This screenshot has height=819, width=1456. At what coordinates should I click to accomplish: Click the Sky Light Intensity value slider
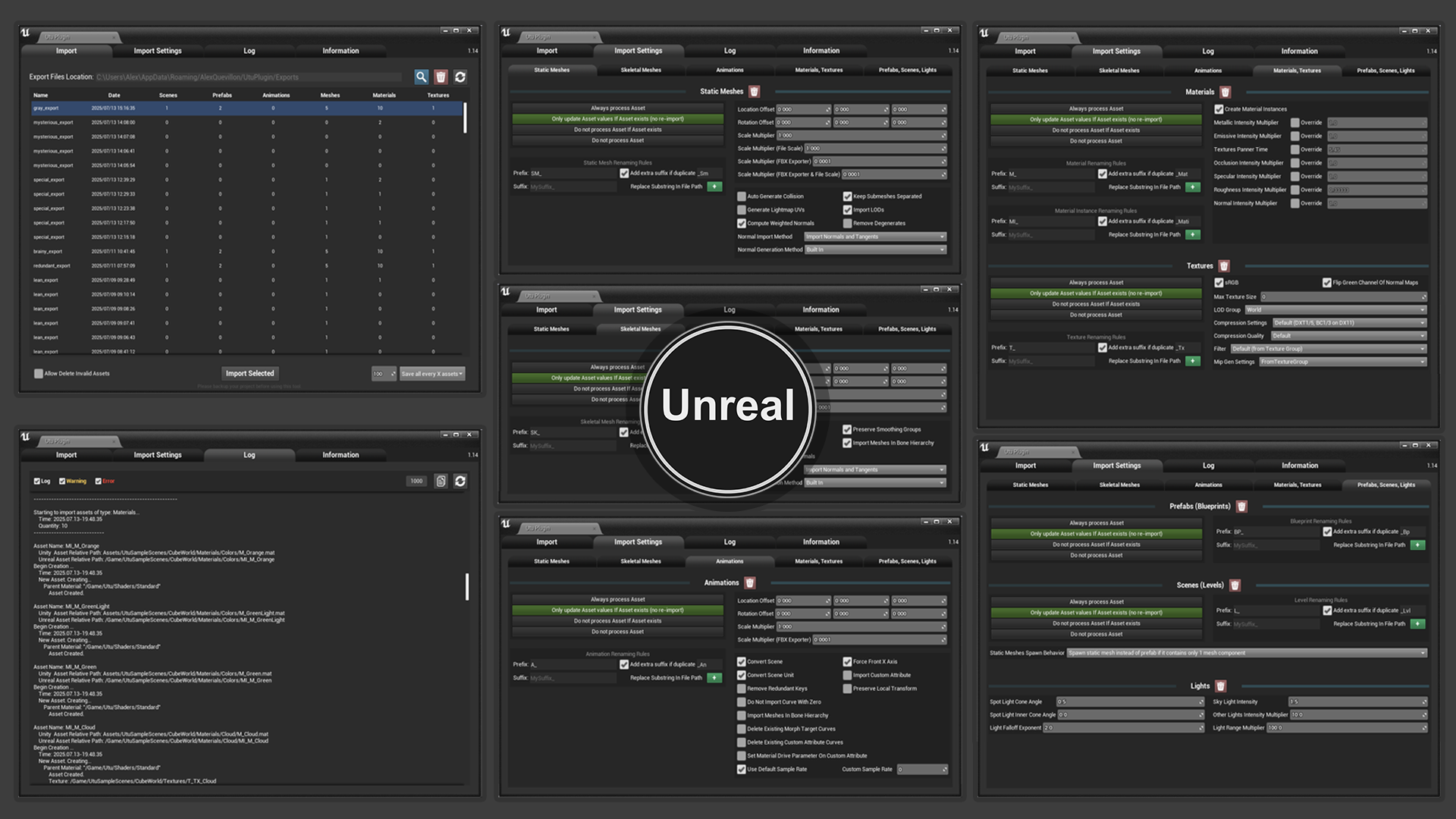click(x=1357, y=702)
